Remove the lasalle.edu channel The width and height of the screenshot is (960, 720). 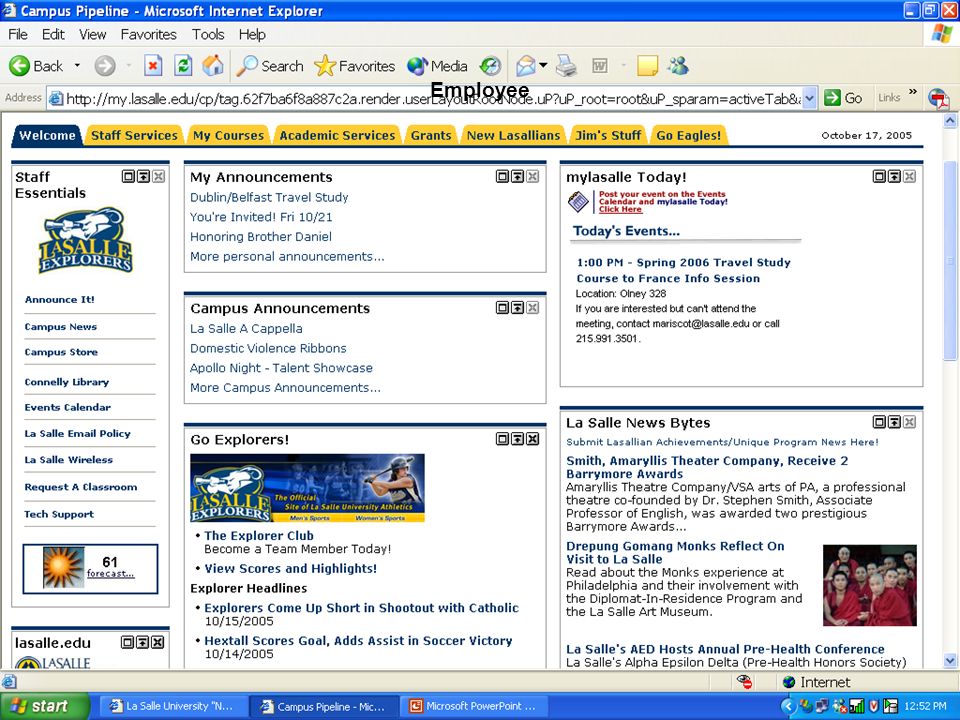[x=157, y=642]
